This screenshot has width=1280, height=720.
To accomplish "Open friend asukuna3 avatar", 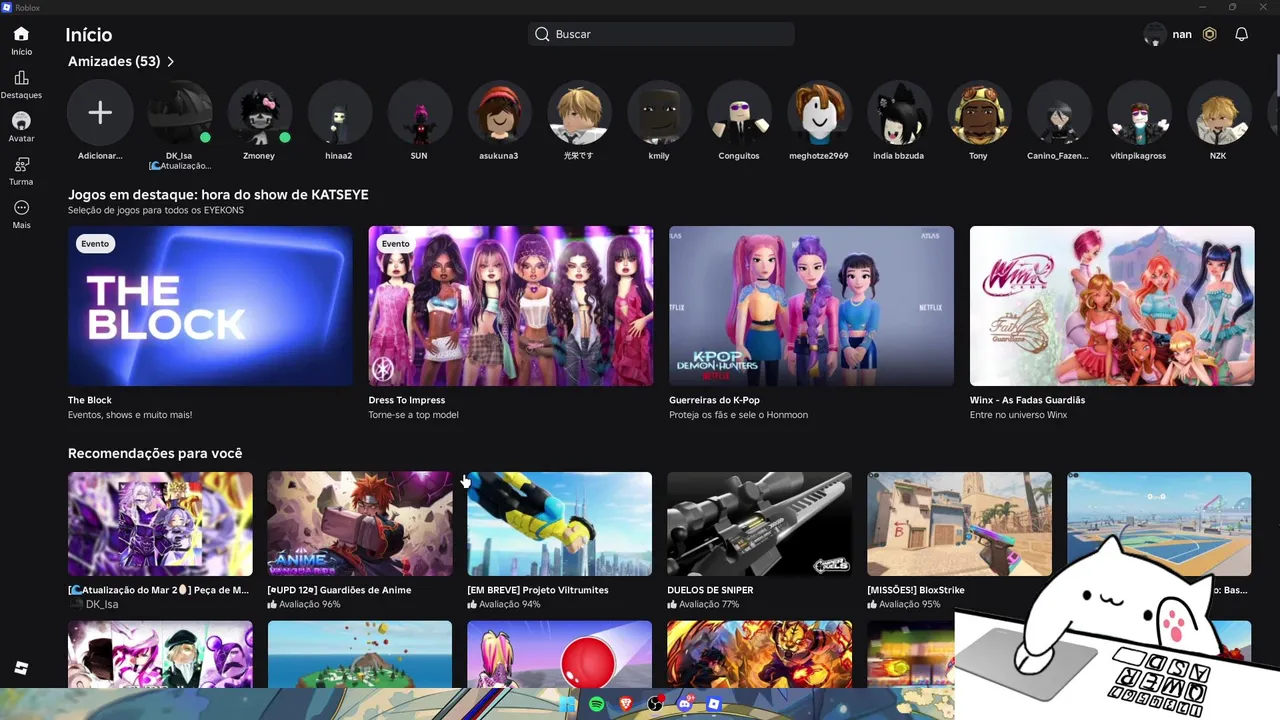I will [x=500, y=112].
